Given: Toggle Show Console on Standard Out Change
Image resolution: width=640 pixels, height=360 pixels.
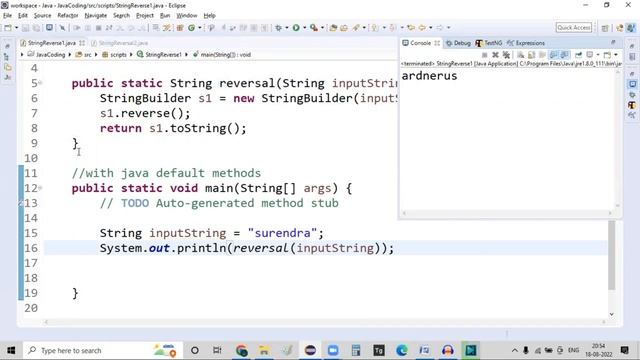Looking at the screenshot, I should click(553, 55).
